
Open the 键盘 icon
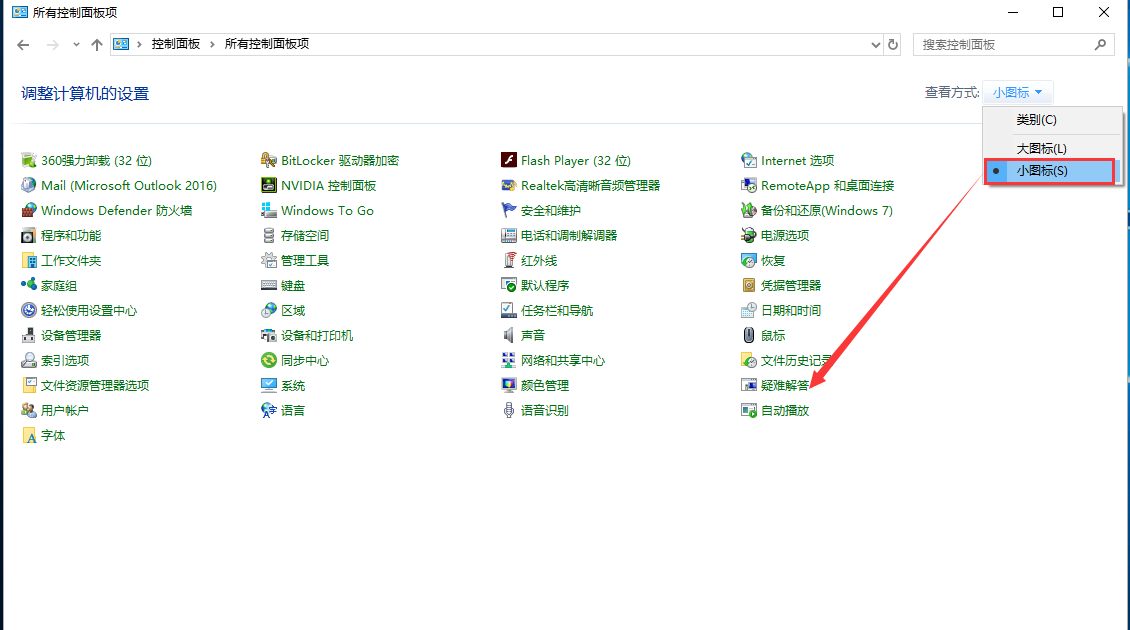point(269,285)
